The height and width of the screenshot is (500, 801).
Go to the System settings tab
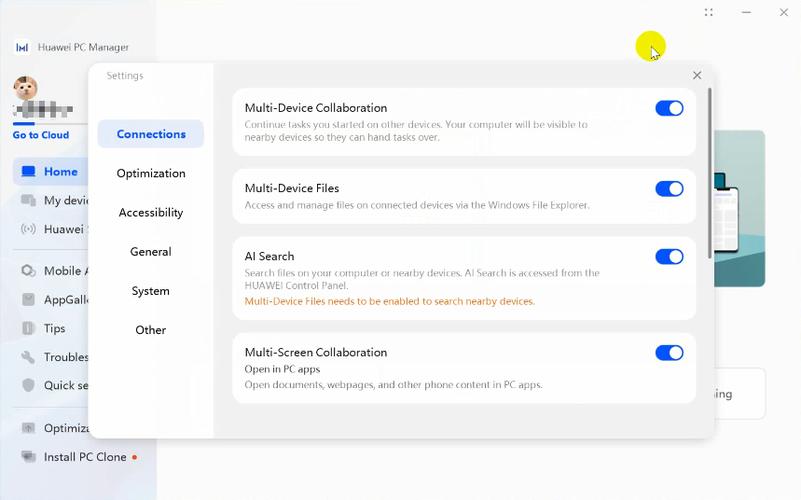(151, 291)
